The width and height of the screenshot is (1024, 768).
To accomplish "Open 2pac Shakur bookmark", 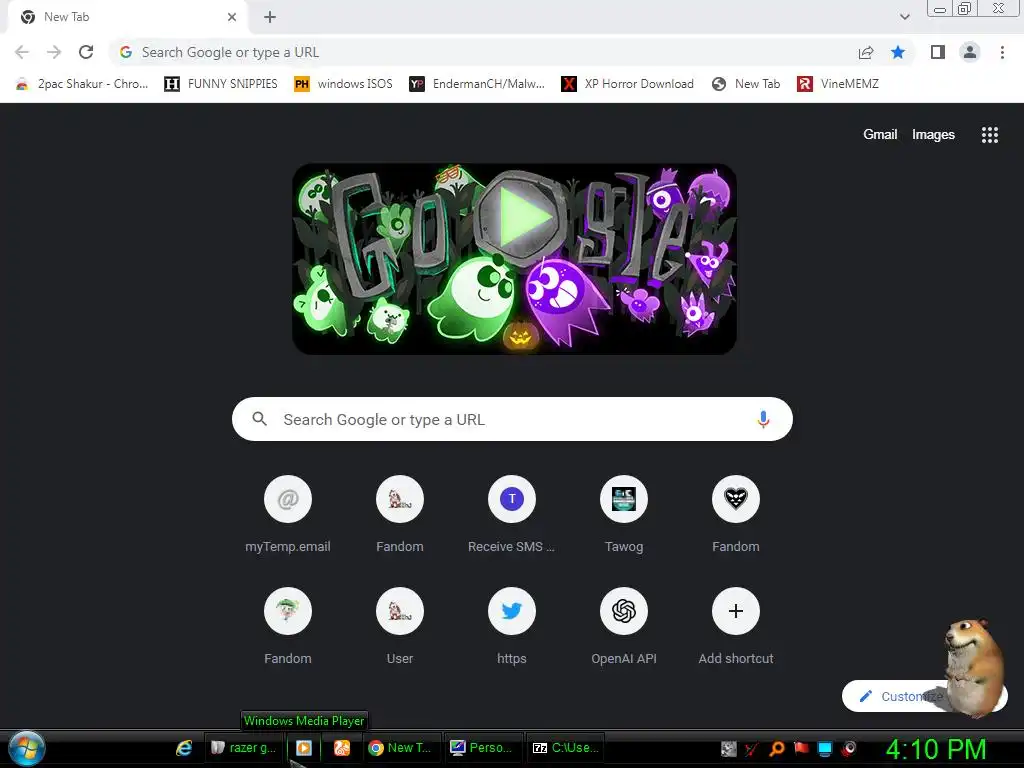I will coord(82,84).
